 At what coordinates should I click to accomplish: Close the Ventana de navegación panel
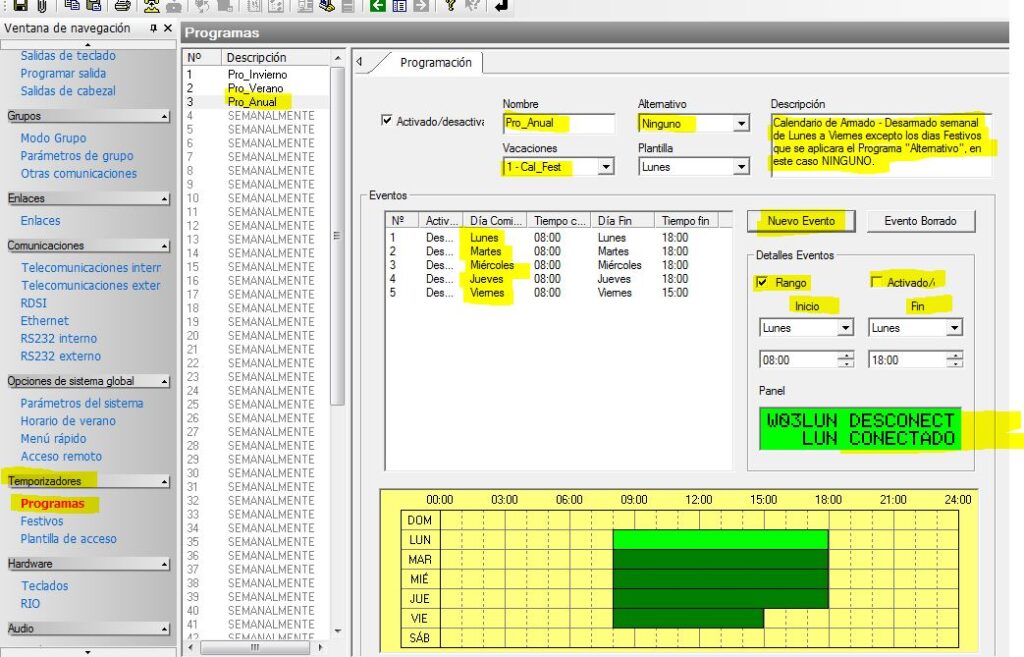click(x=168, y=28)
